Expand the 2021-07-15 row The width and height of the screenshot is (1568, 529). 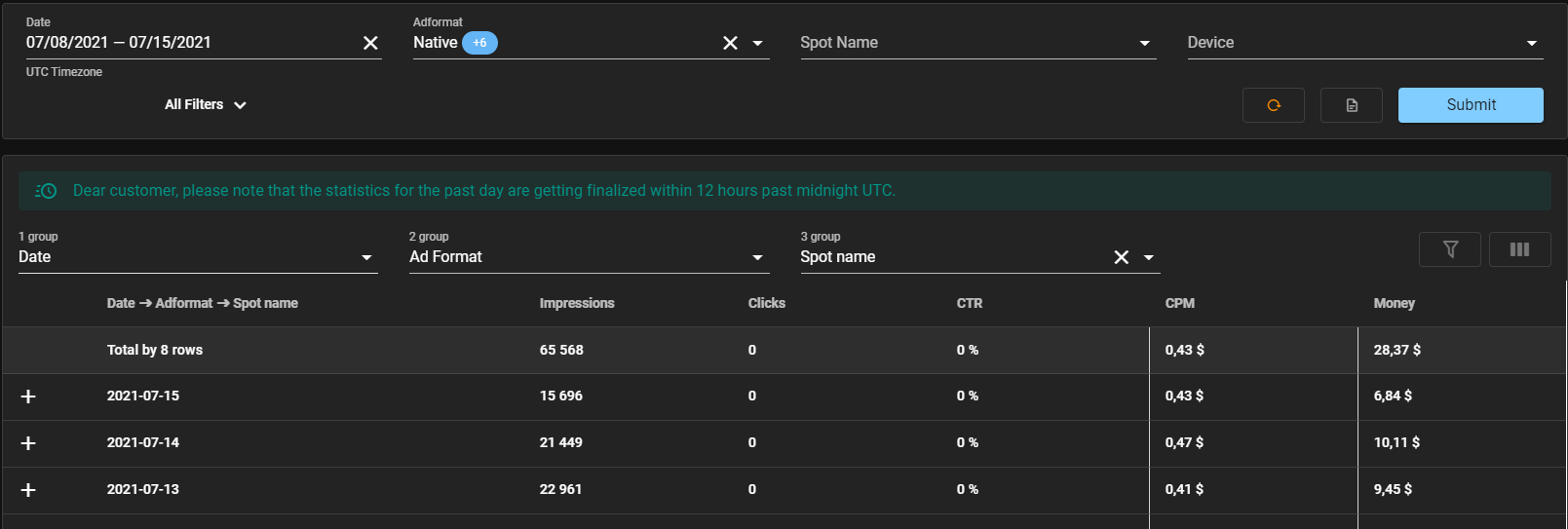pyautogui.click(x=28, y=397)
